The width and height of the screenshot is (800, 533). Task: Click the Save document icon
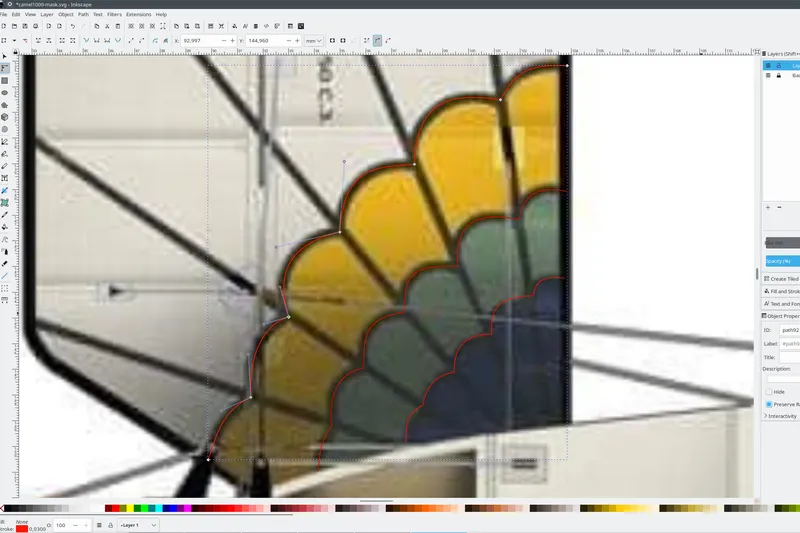[x=25, y=26]
